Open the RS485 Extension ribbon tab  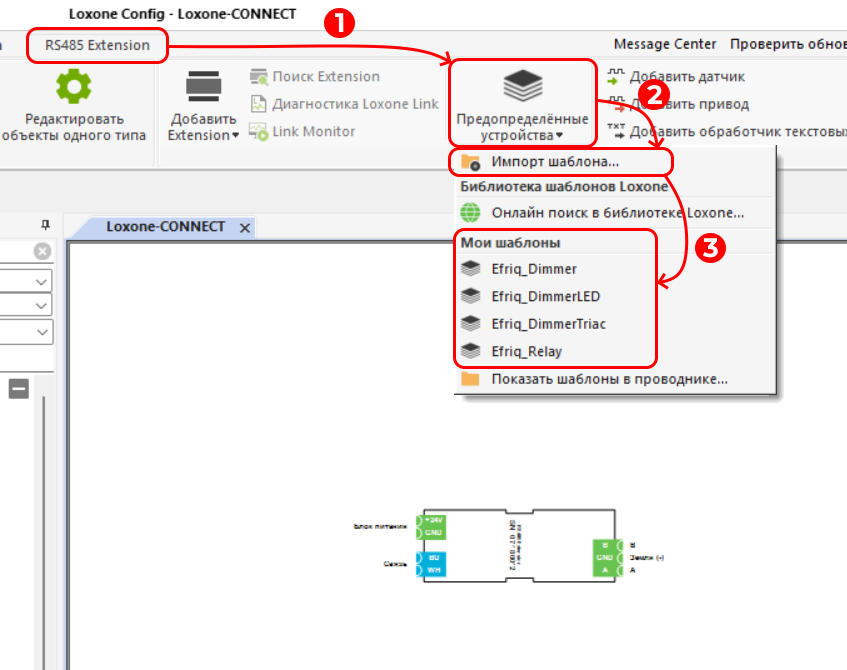coord(97,45)
